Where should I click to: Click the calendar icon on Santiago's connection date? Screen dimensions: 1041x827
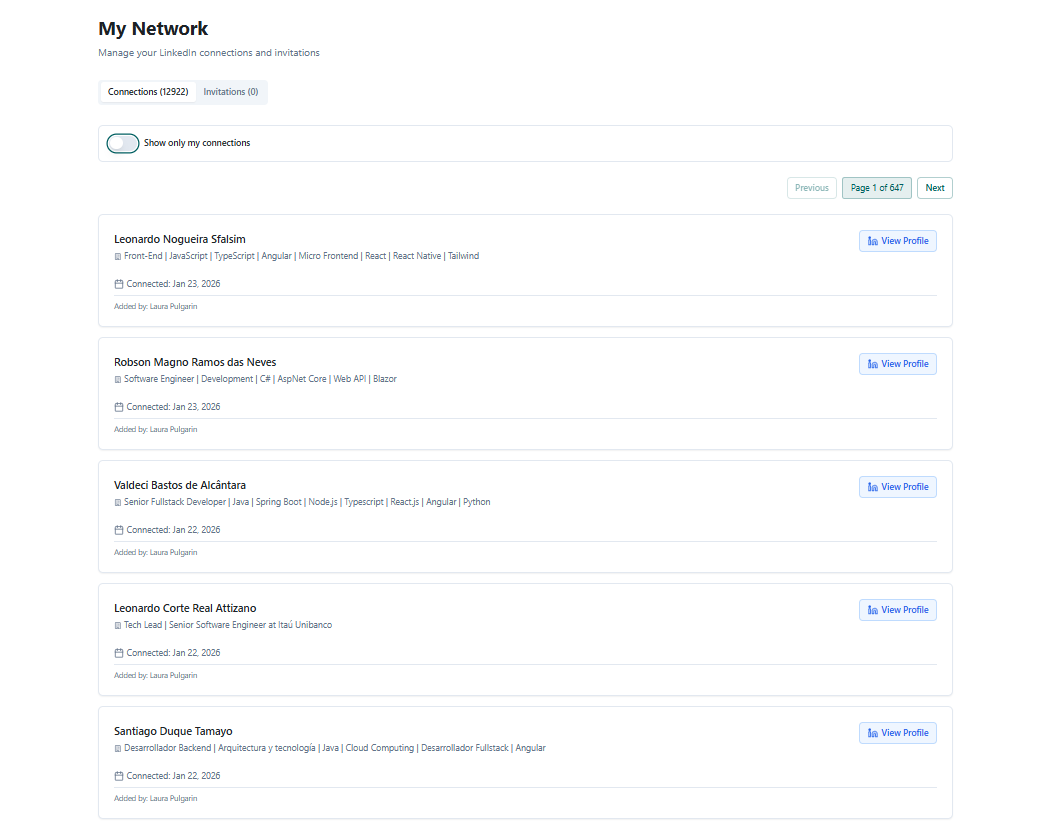(119, 775)
